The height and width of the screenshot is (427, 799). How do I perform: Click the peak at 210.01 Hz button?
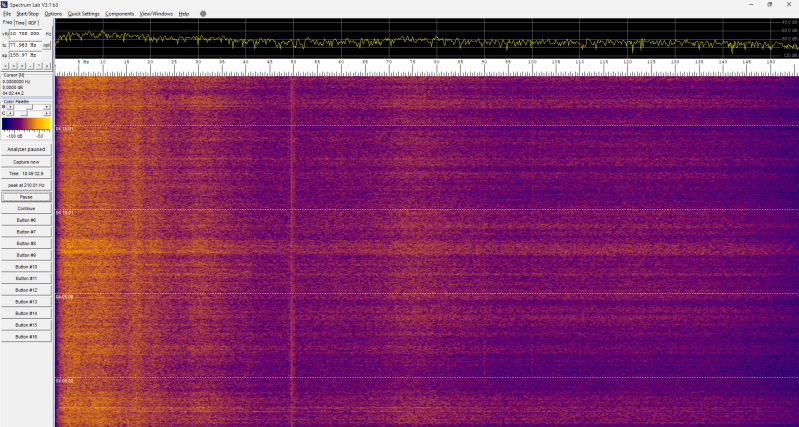[x=26, y=185]
